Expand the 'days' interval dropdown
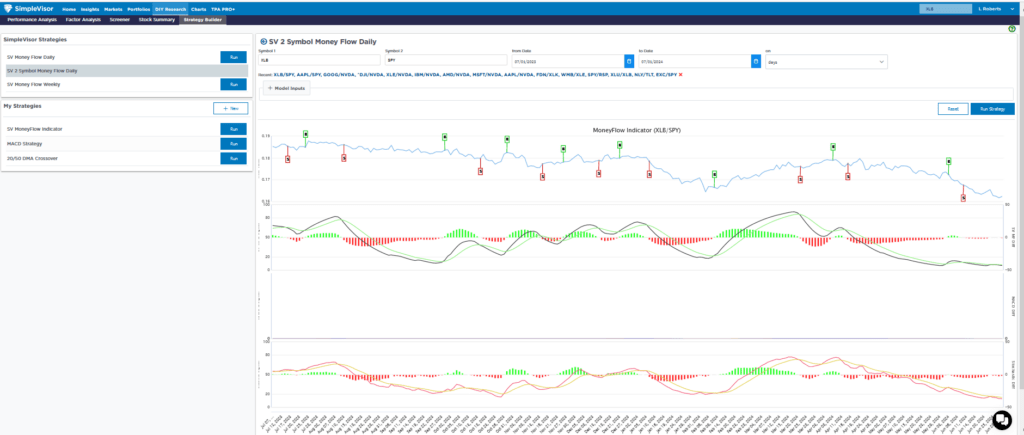The width and height of the screenshot is (1024, 435). click(825, 62)
